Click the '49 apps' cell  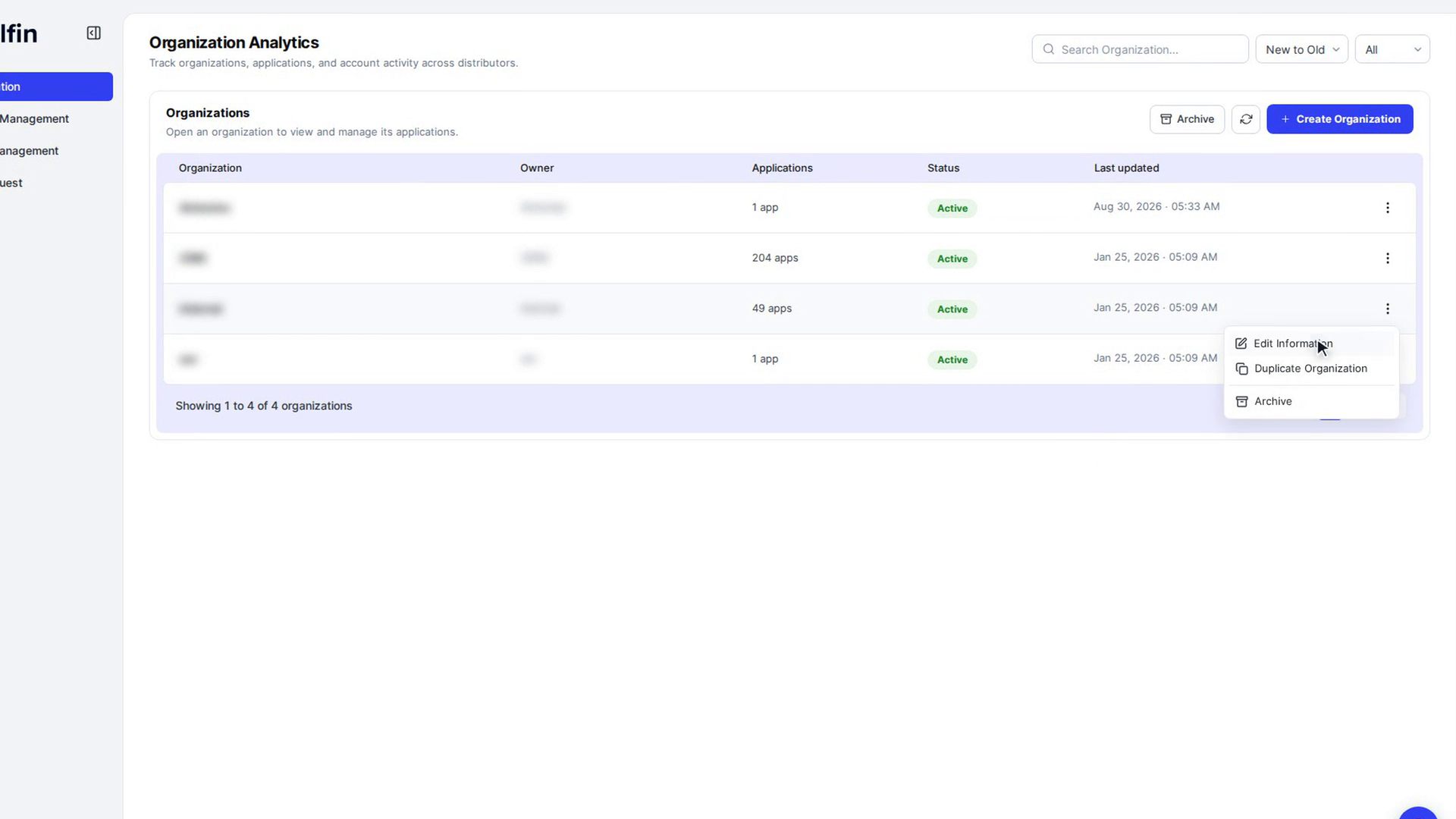pyautogui.click(x=772, y=309)
